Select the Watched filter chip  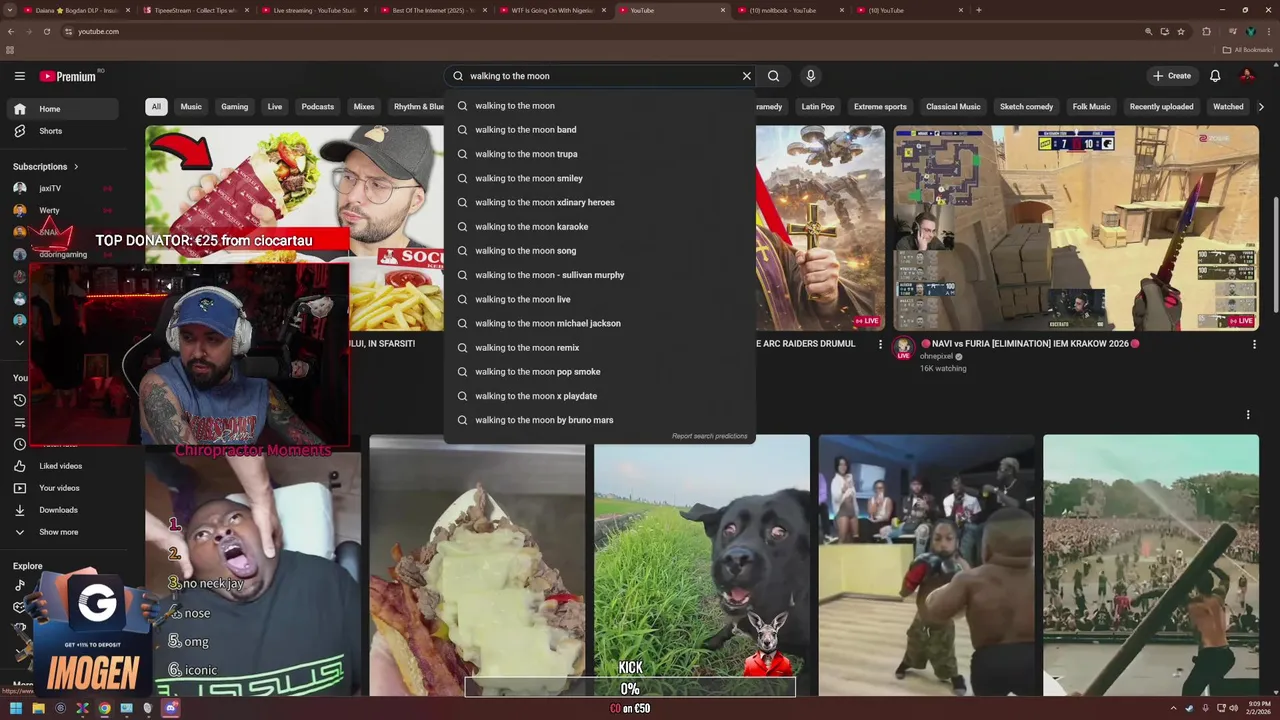pyautogui.click(x=1228, y=107)
